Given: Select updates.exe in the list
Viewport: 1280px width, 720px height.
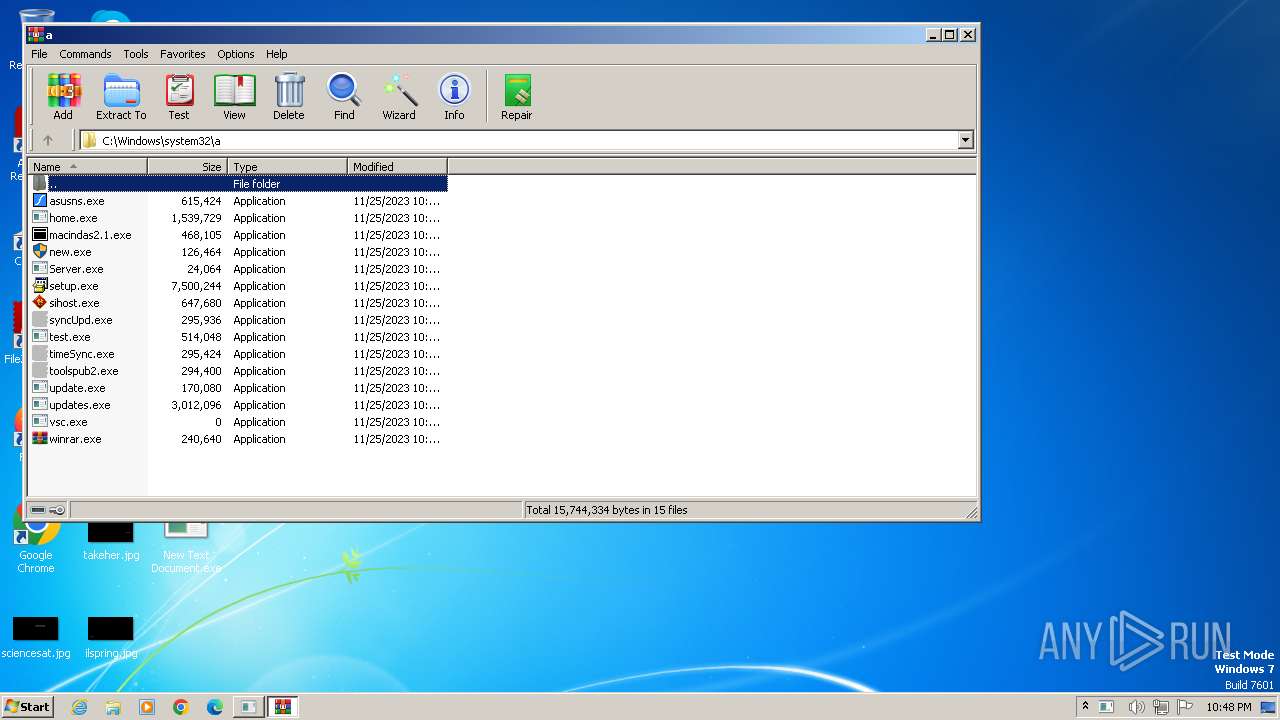Looking at the screenshot, I should coord(79,405).
